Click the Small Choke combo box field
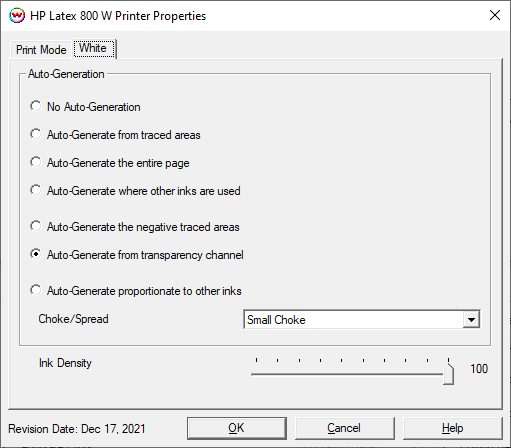This screenshot has height=448, width=511. [362, 320]
